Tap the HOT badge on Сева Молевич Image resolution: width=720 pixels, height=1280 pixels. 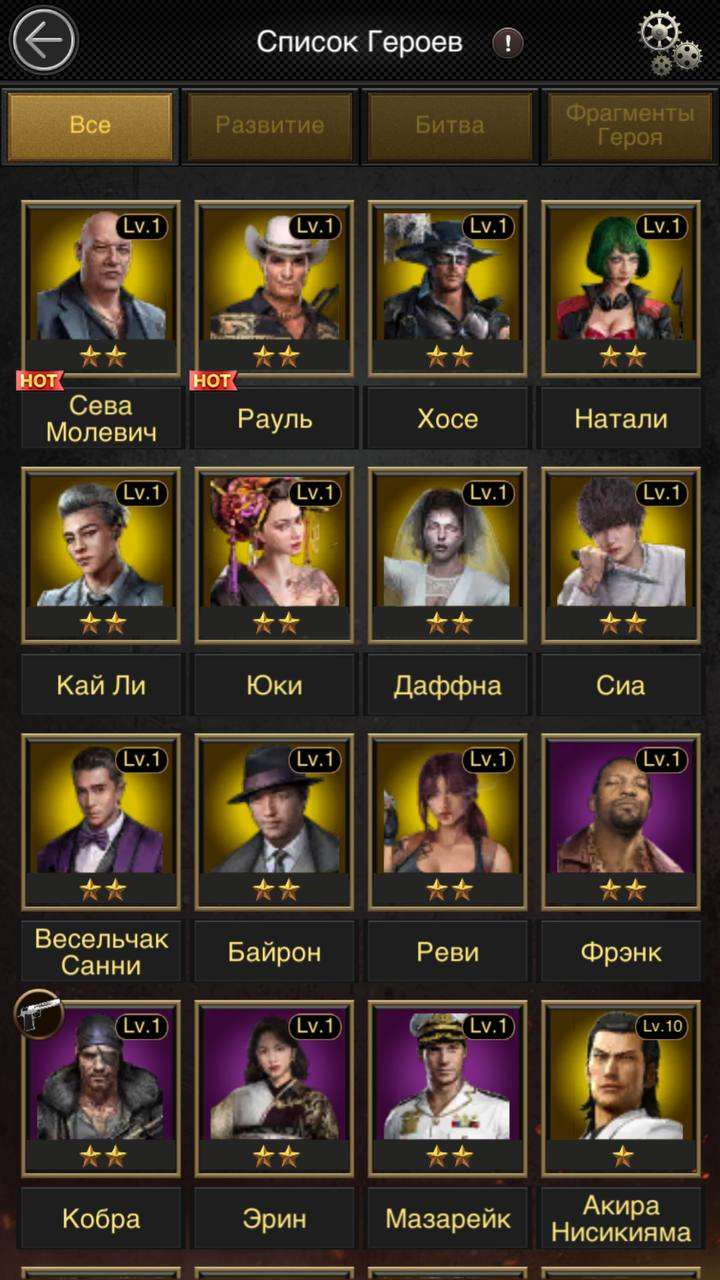click(x=39, y=380)
